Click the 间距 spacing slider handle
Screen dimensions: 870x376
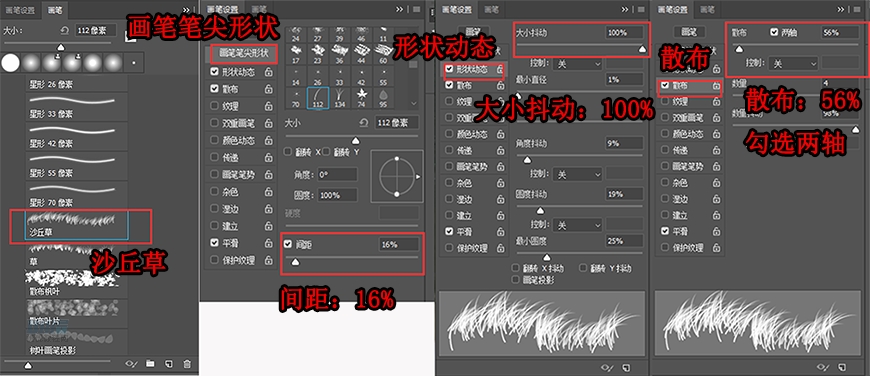coord(295,262)
